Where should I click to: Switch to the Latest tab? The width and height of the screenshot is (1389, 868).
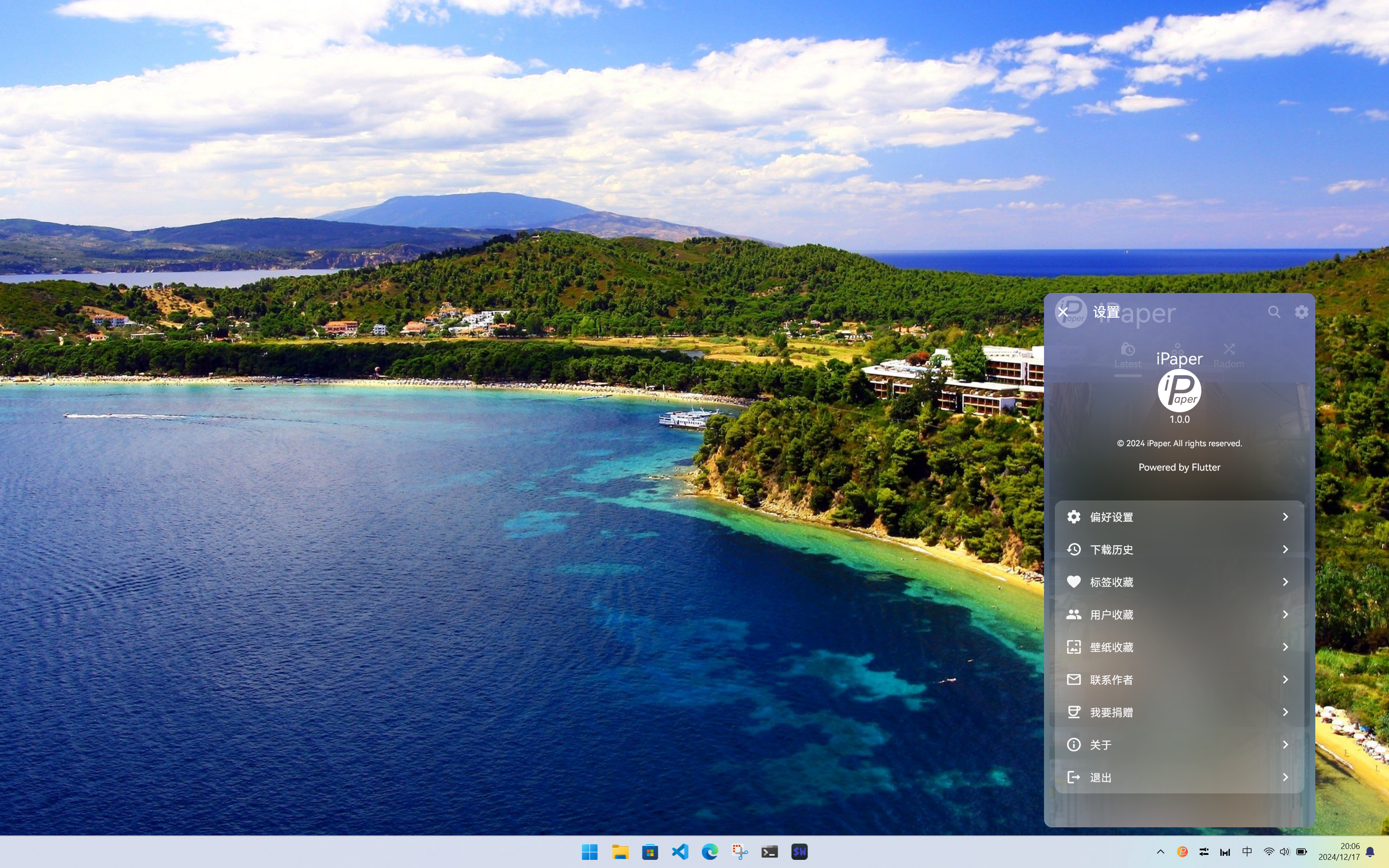coord(1127,356)
